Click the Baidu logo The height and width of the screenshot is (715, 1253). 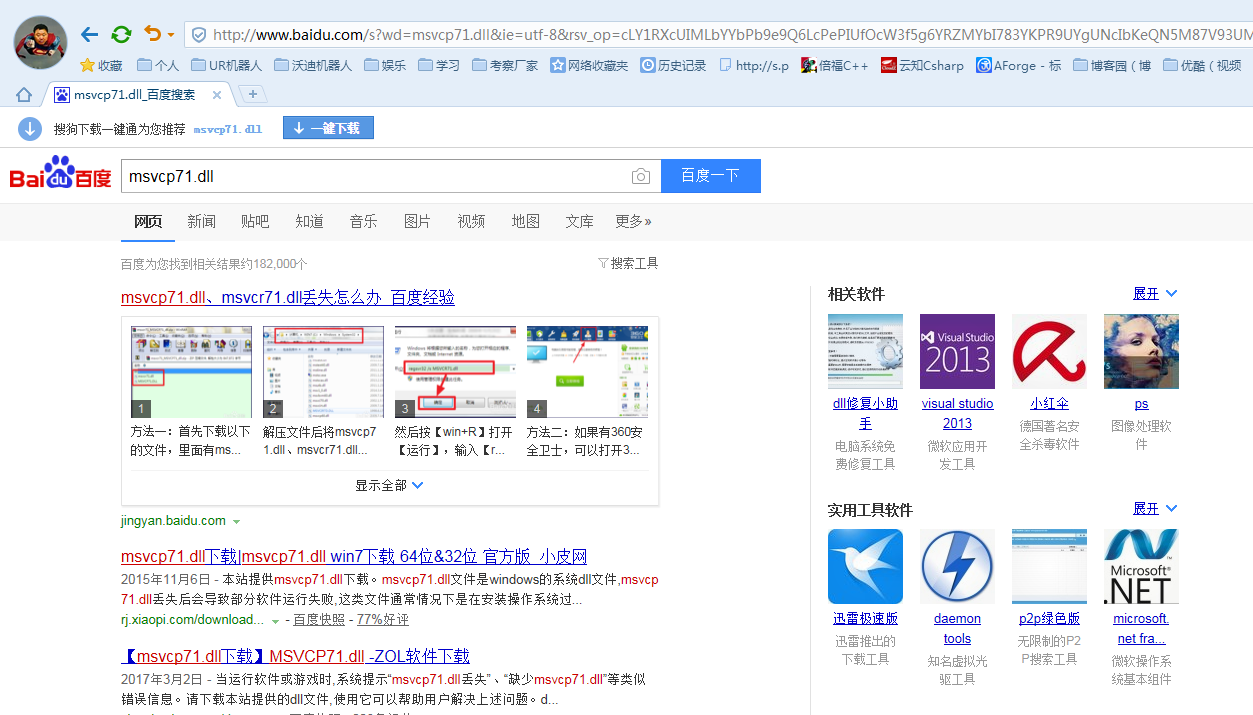60,174
